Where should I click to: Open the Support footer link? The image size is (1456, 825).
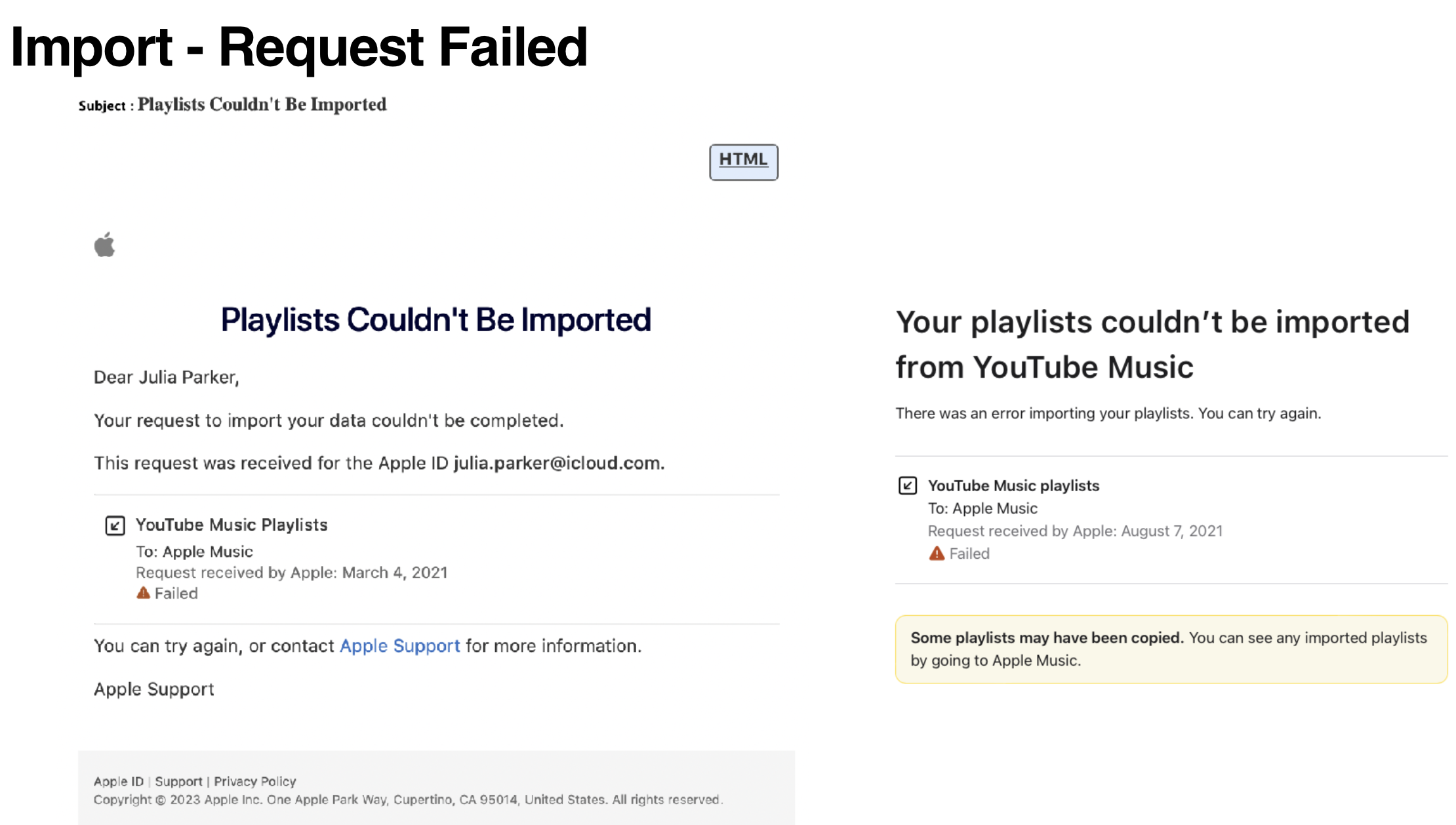coord(178,781)
